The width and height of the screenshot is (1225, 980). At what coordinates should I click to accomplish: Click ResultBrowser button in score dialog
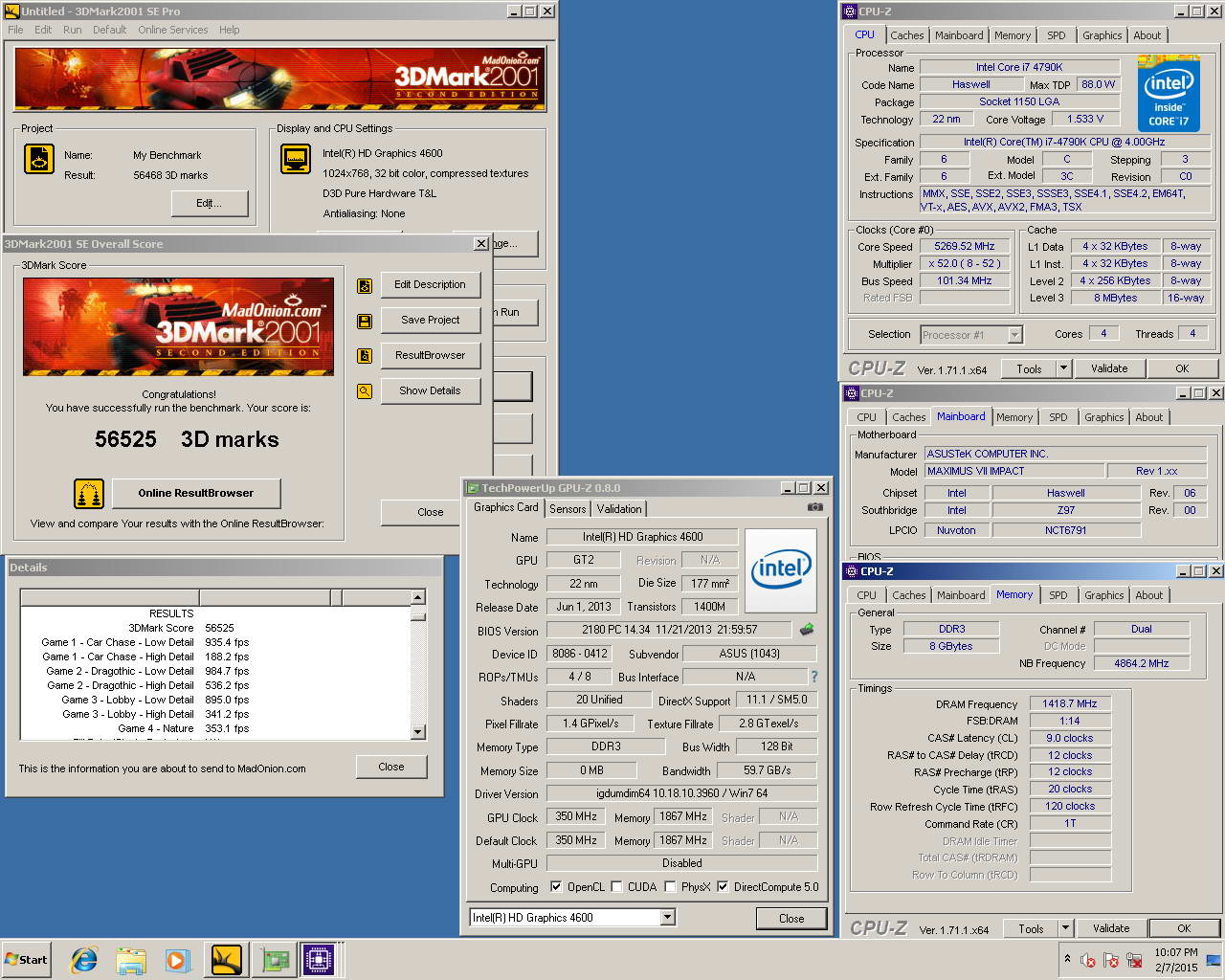point(430,356)
